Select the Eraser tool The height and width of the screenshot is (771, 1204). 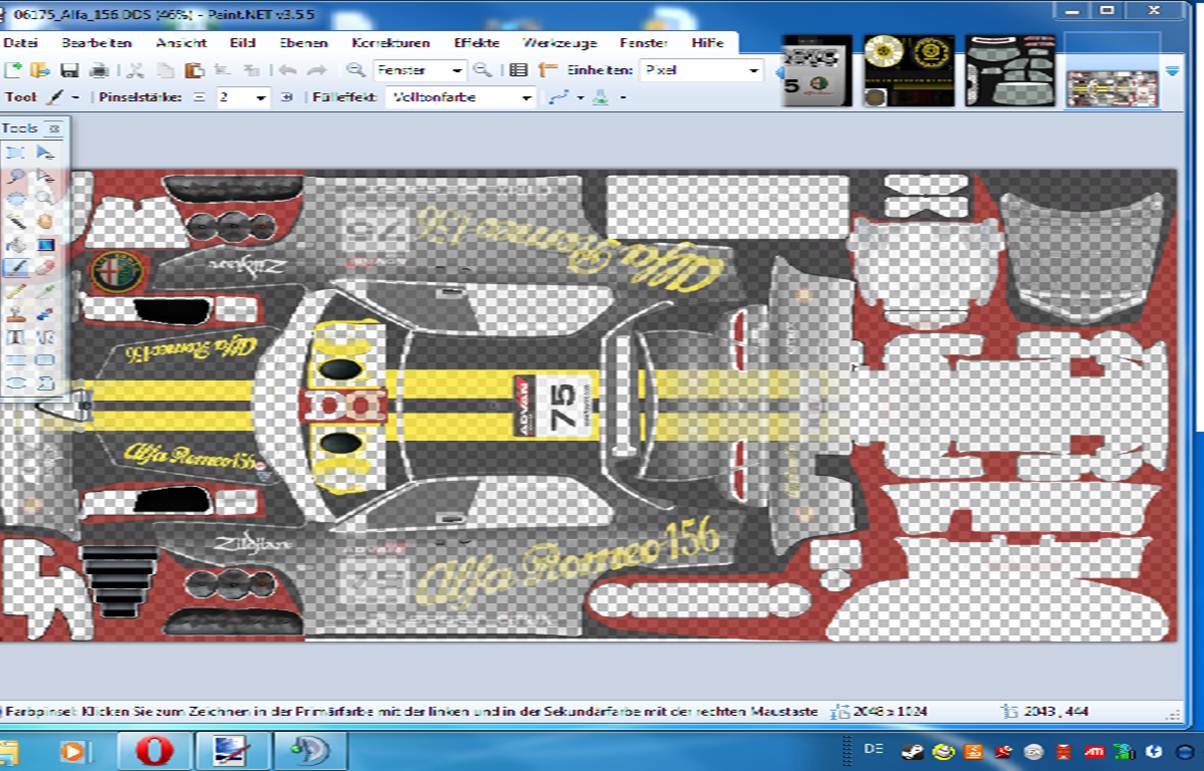point(45,267)
